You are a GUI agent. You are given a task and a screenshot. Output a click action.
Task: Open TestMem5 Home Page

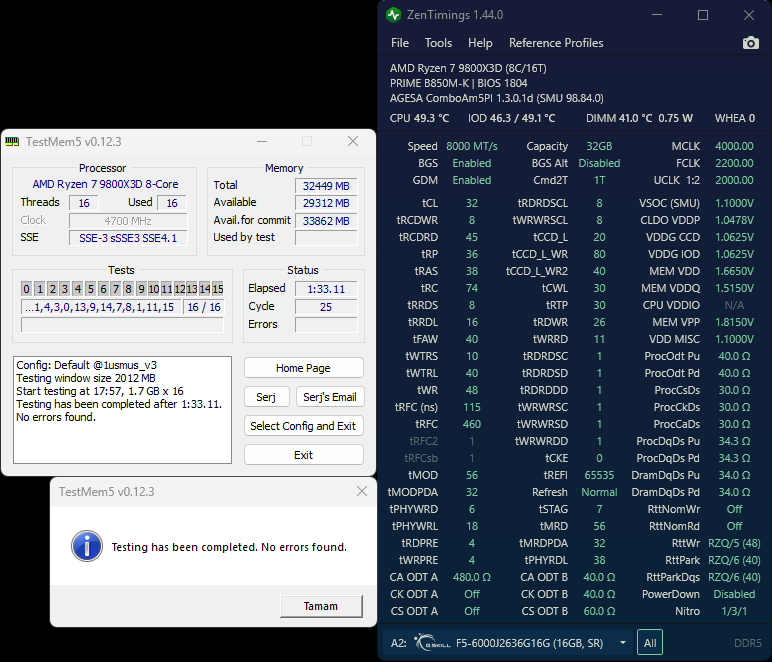304,368
